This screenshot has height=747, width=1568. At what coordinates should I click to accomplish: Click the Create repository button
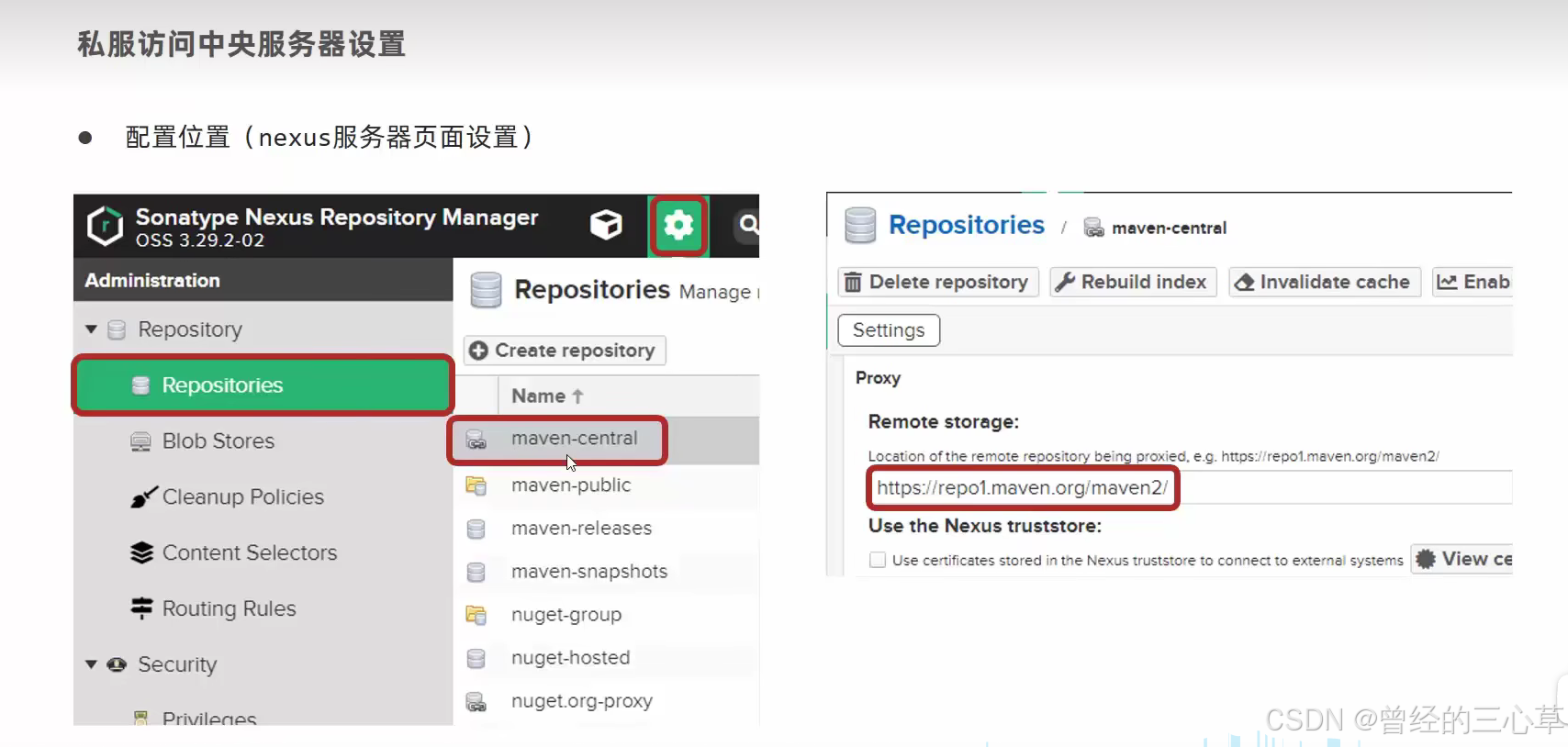point(565,351)
